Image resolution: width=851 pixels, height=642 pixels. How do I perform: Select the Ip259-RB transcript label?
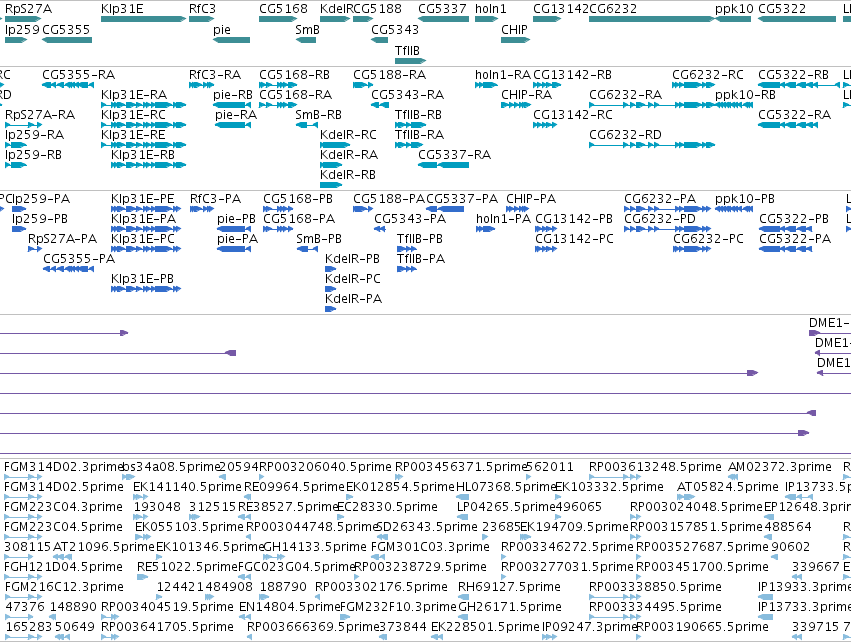[x=33, y=155]
